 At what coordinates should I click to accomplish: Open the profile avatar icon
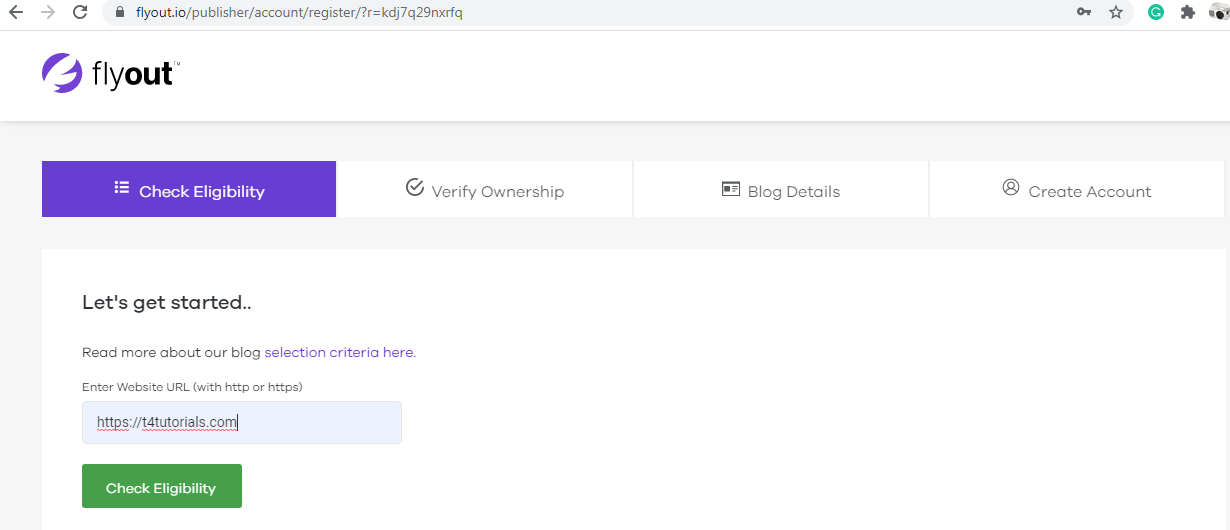1219,13
